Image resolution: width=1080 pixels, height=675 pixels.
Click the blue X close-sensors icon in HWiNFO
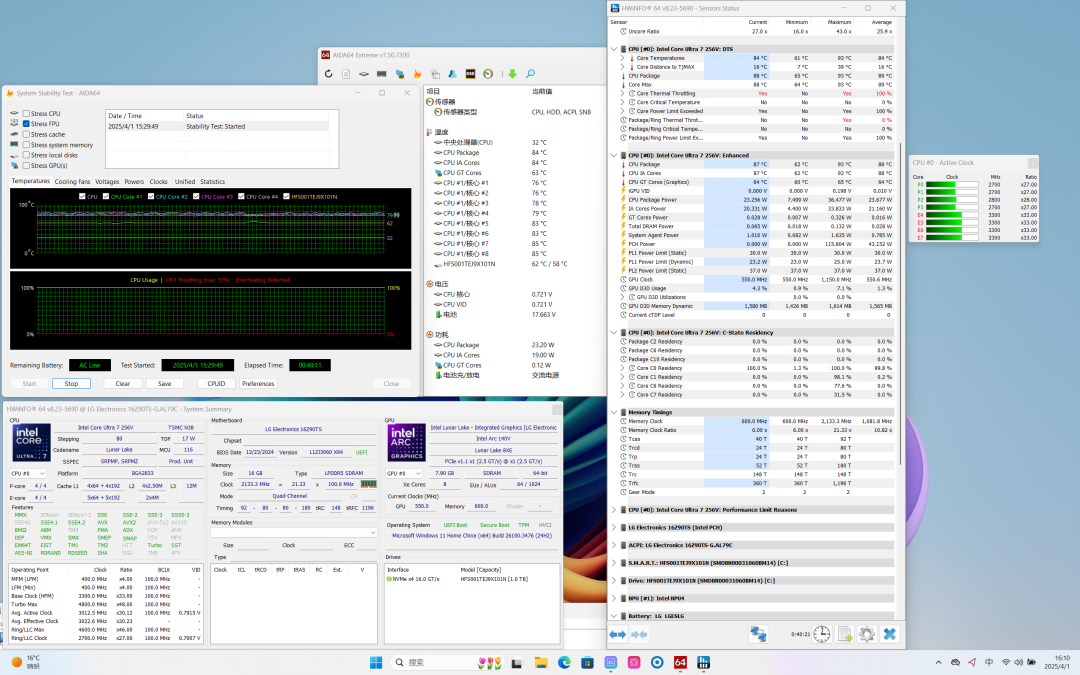pos(890,634)
